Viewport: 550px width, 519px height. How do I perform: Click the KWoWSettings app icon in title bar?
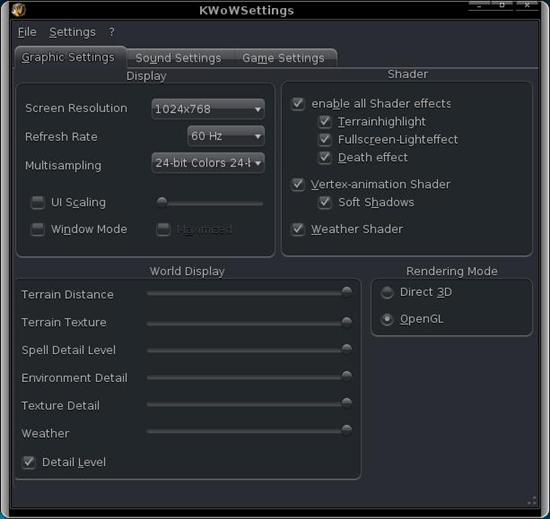point(18,9)
